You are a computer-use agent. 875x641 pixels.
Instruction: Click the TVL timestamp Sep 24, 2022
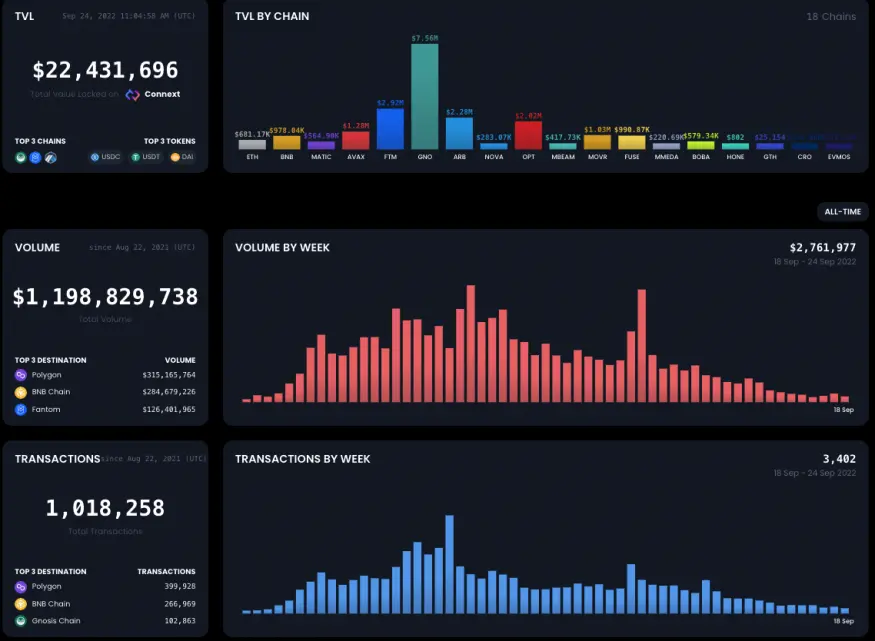click(x=128, y=16)
